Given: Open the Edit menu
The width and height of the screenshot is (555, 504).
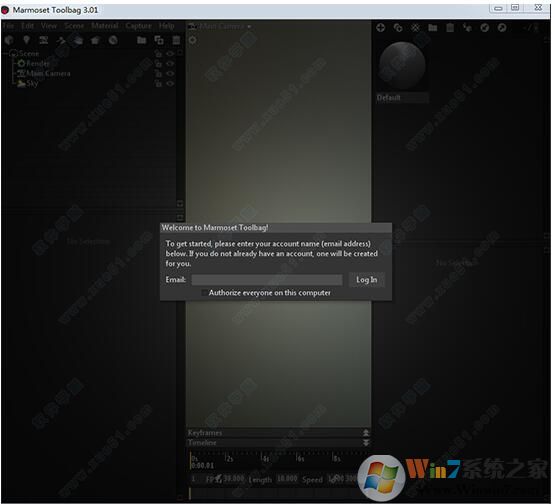Looking at the screenshot, I should point(27,26).
